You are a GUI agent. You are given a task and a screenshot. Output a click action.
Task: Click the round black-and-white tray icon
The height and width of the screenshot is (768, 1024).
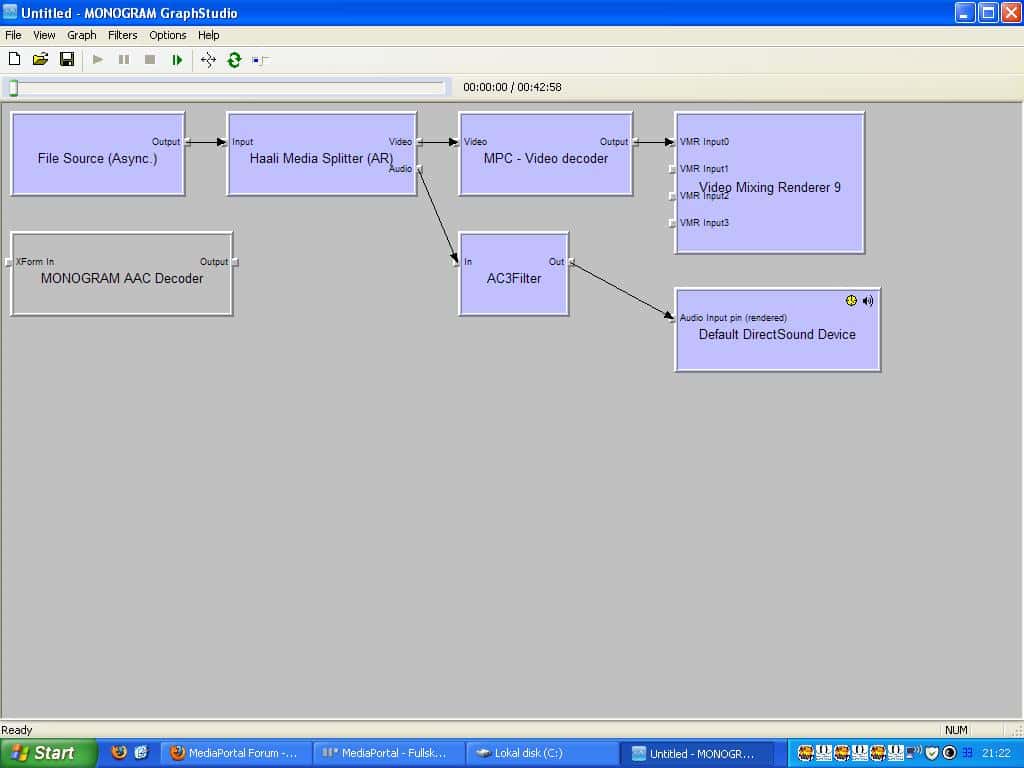pos(950,753)
